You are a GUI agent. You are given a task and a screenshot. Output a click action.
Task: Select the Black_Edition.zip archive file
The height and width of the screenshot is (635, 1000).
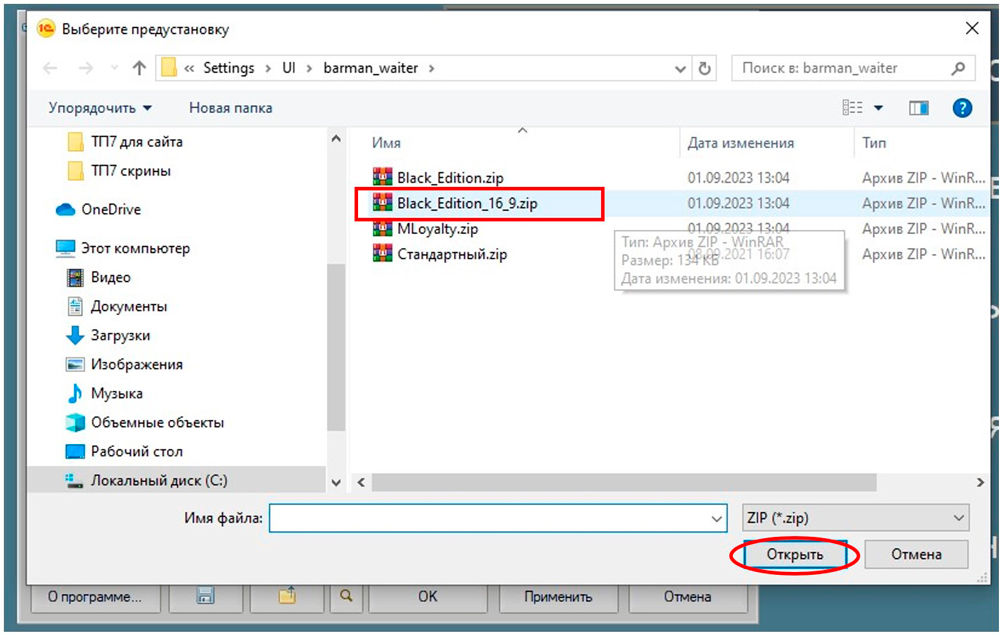coord(450,178)
